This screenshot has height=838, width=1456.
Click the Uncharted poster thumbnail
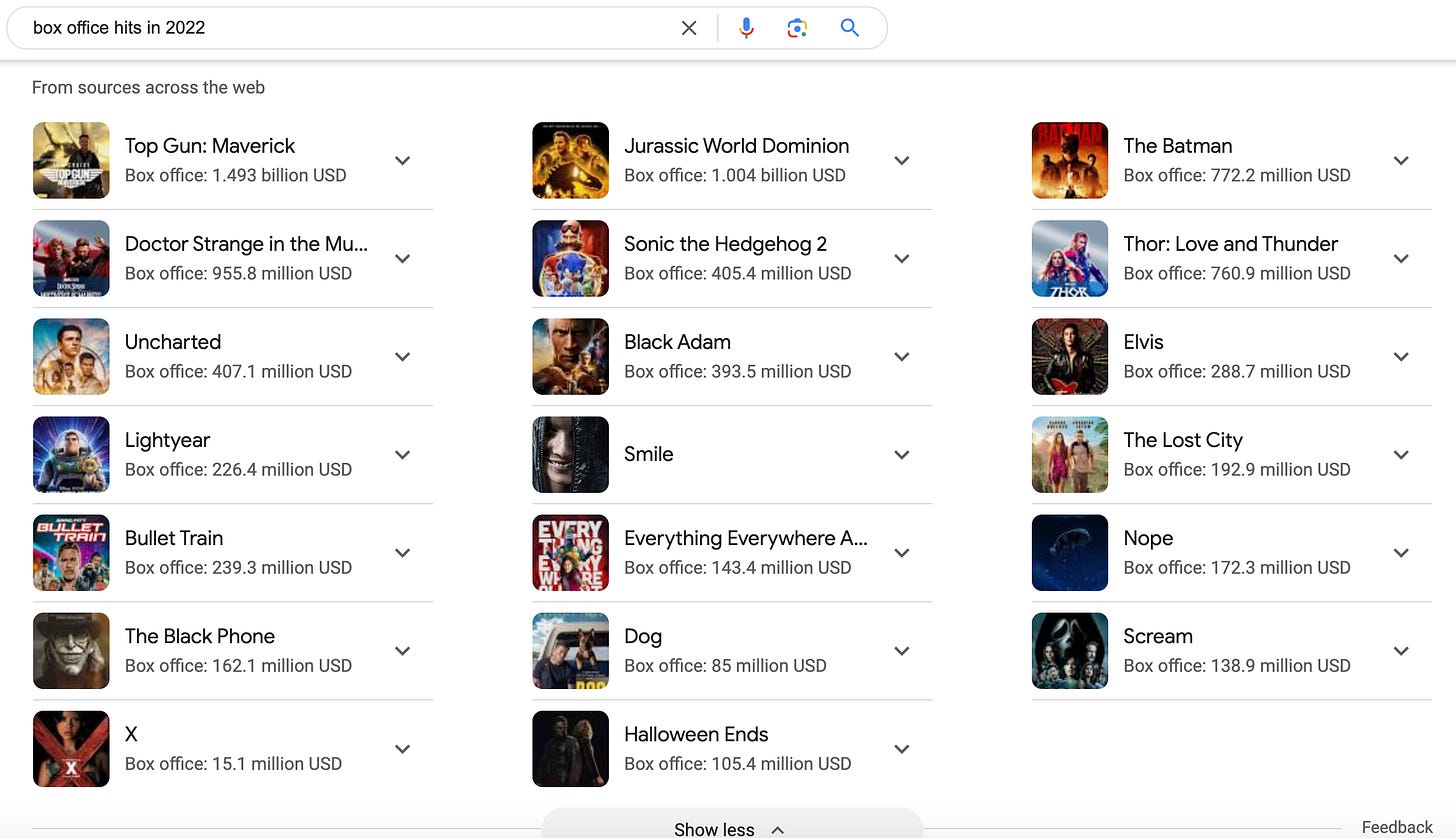tap(71, 356)
